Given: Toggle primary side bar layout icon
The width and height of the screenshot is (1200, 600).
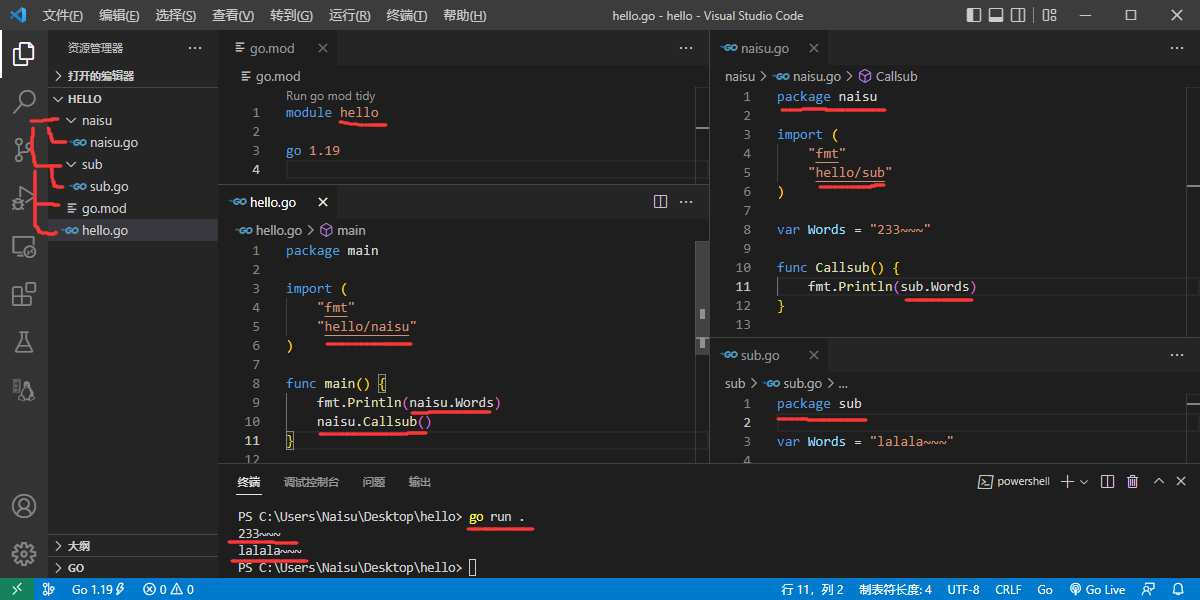Looking at the screenshot, I should (975, 15).
